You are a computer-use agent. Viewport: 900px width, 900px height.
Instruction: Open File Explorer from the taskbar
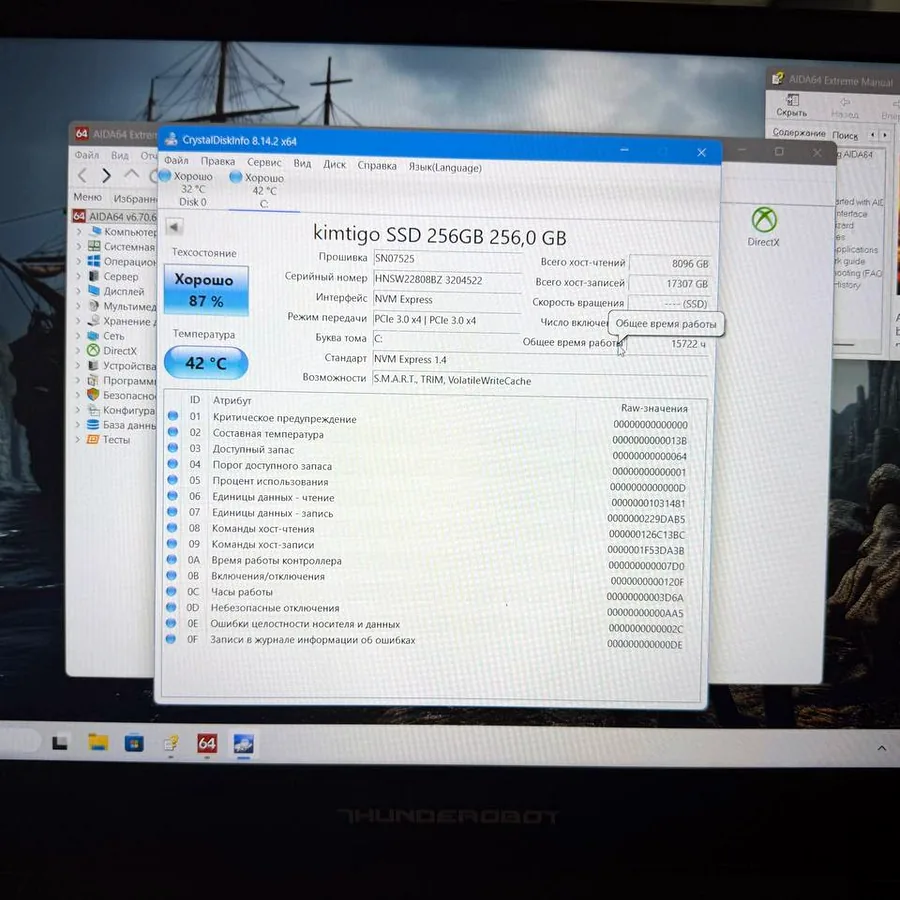coord(98,743)
